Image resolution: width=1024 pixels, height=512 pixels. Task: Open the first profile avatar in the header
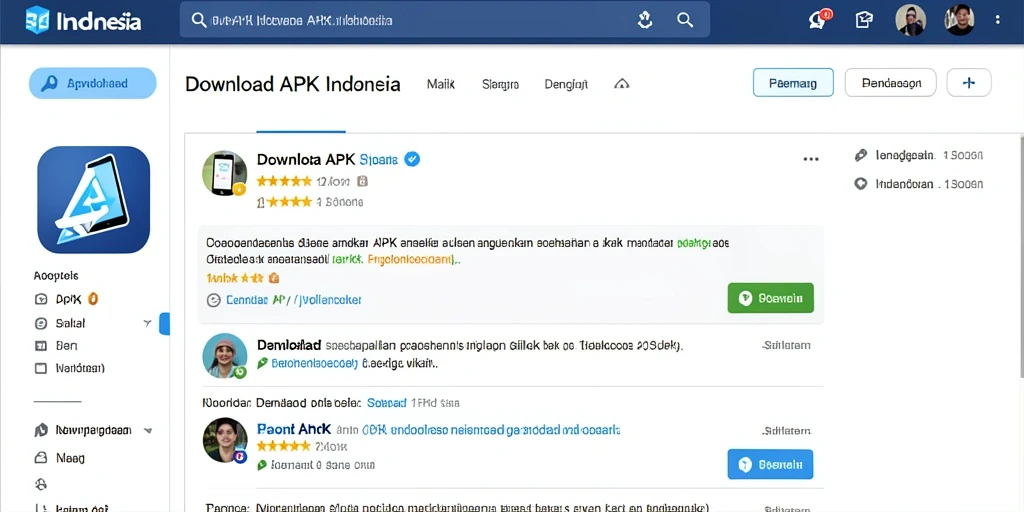coord(910,20)
